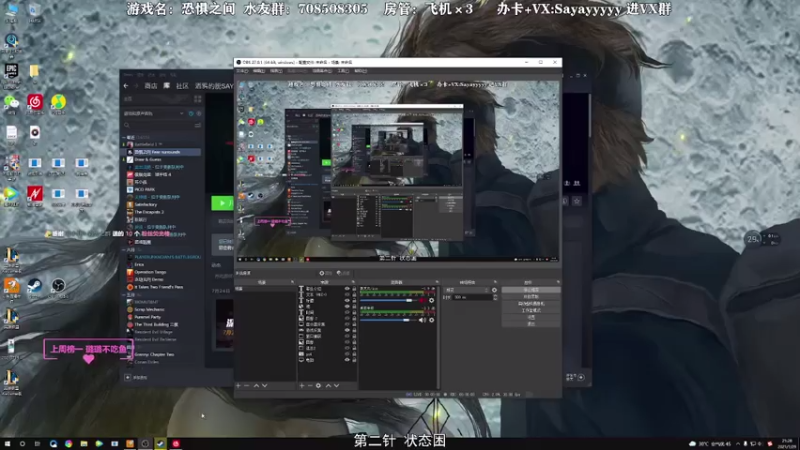Collapse Steam 最近 games category
The height and width of the screenshot is (450, 800).
124,137
